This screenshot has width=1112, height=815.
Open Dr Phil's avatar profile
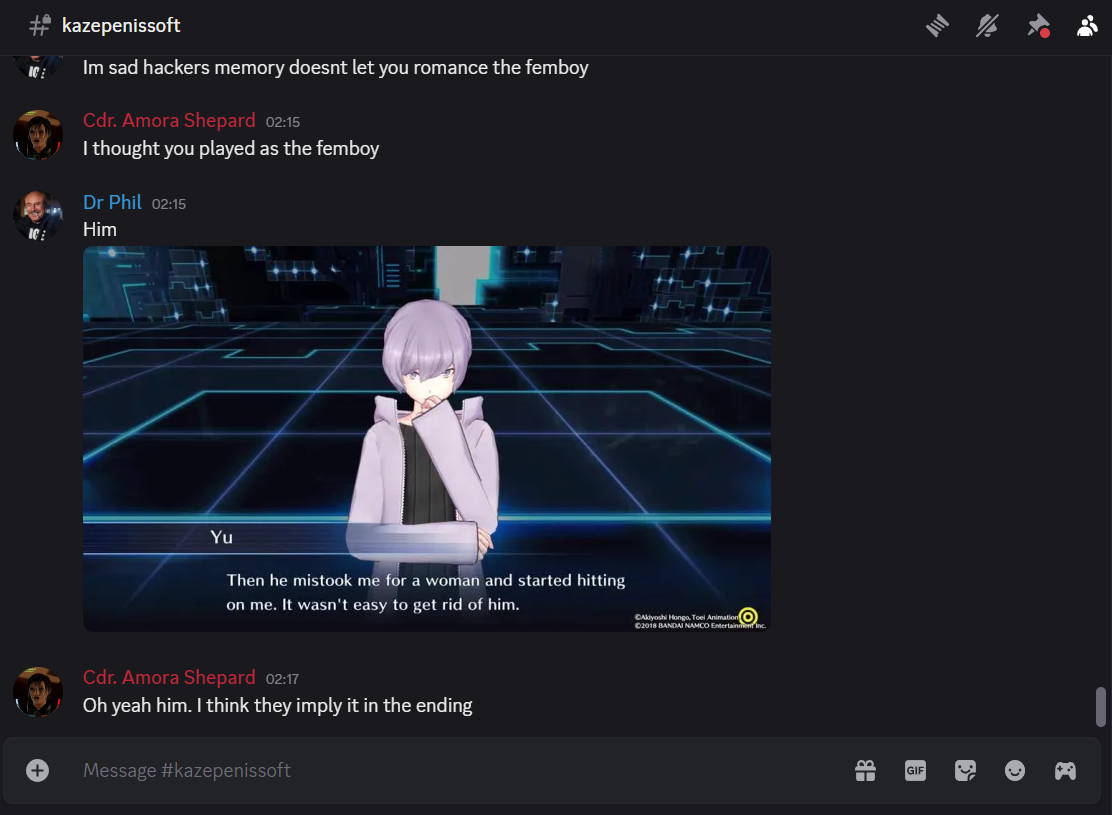pyautogui.click(x=38, y=216)
